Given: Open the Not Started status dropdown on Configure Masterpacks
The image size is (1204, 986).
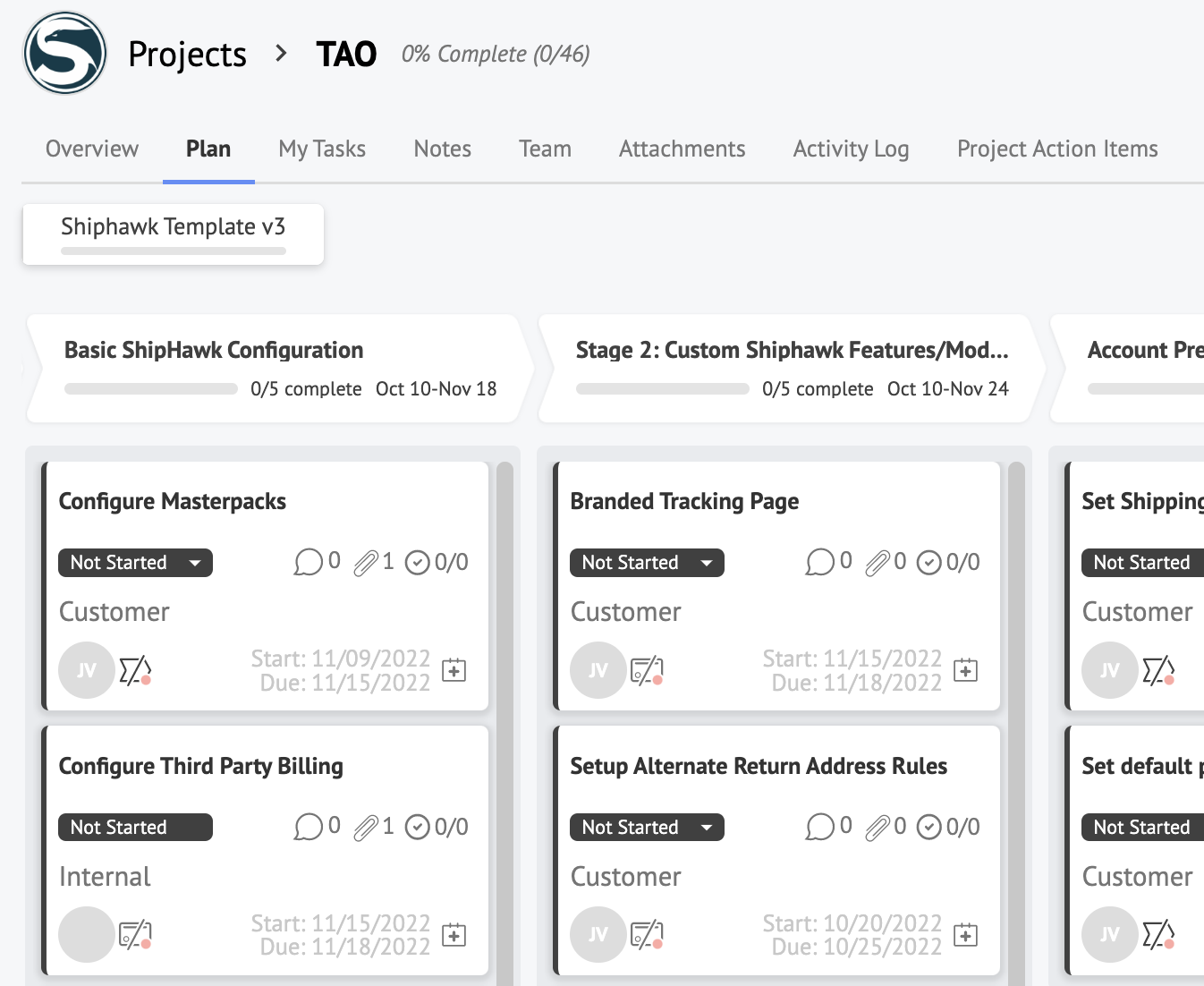Looking at the screenshot, I should [135, 562].
